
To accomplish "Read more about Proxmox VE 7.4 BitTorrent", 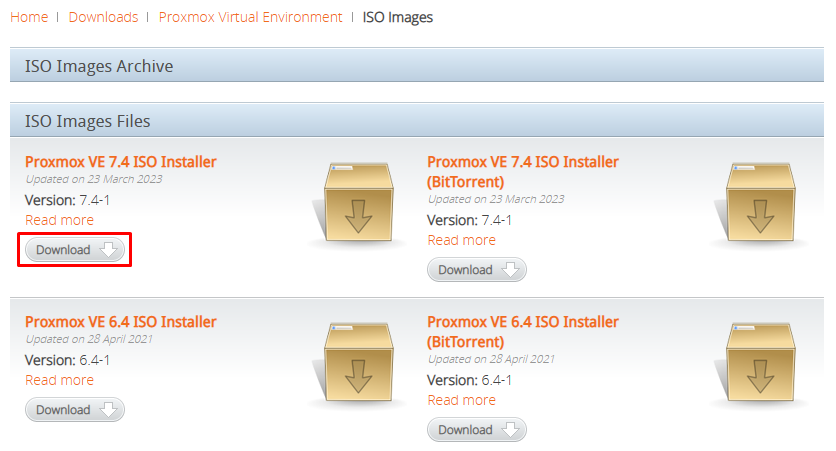I will click(x=461, y=240).
